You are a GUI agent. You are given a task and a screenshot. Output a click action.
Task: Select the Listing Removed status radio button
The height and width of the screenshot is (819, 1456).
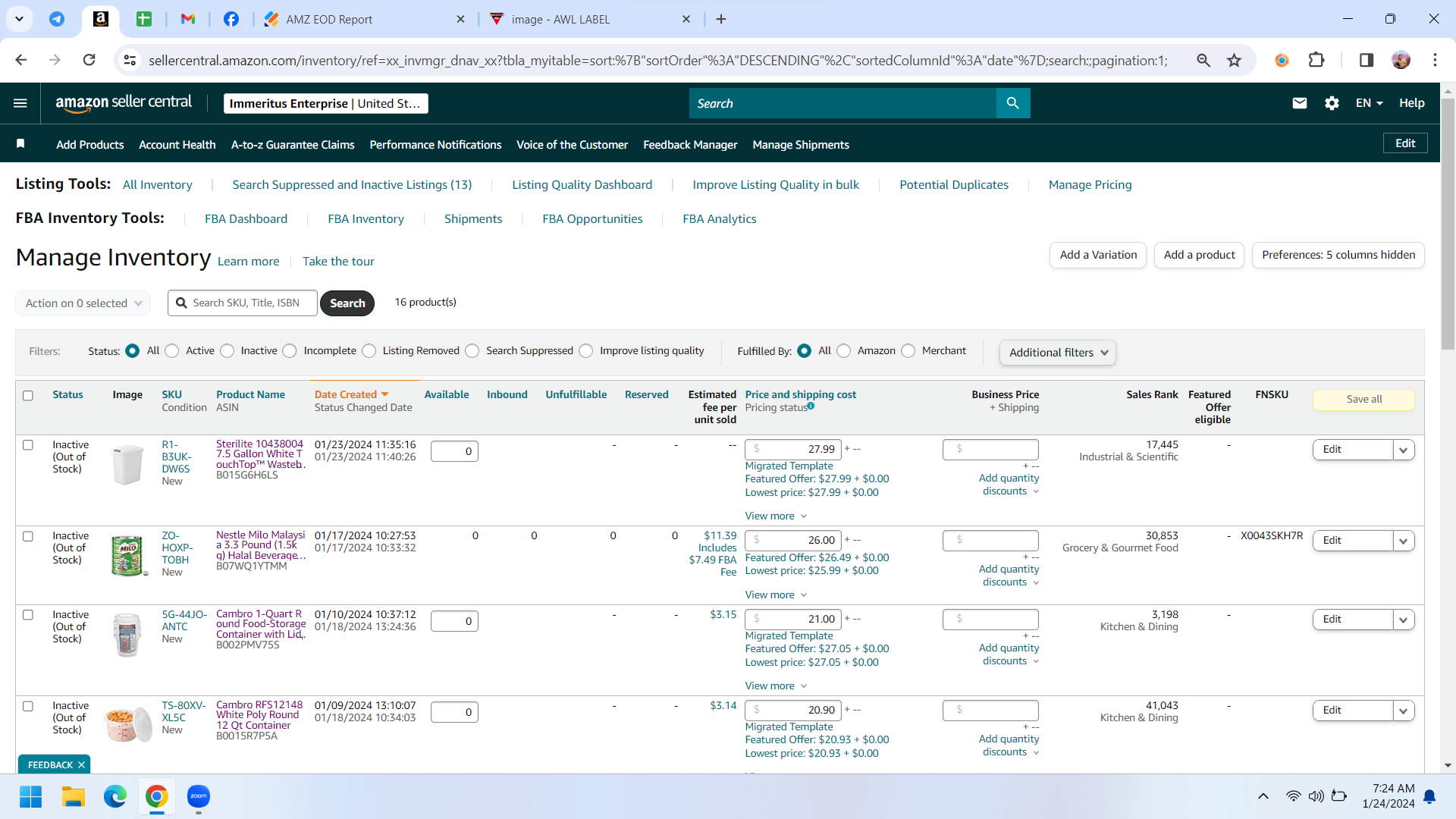pyautogui.click(x=369, y=350)
